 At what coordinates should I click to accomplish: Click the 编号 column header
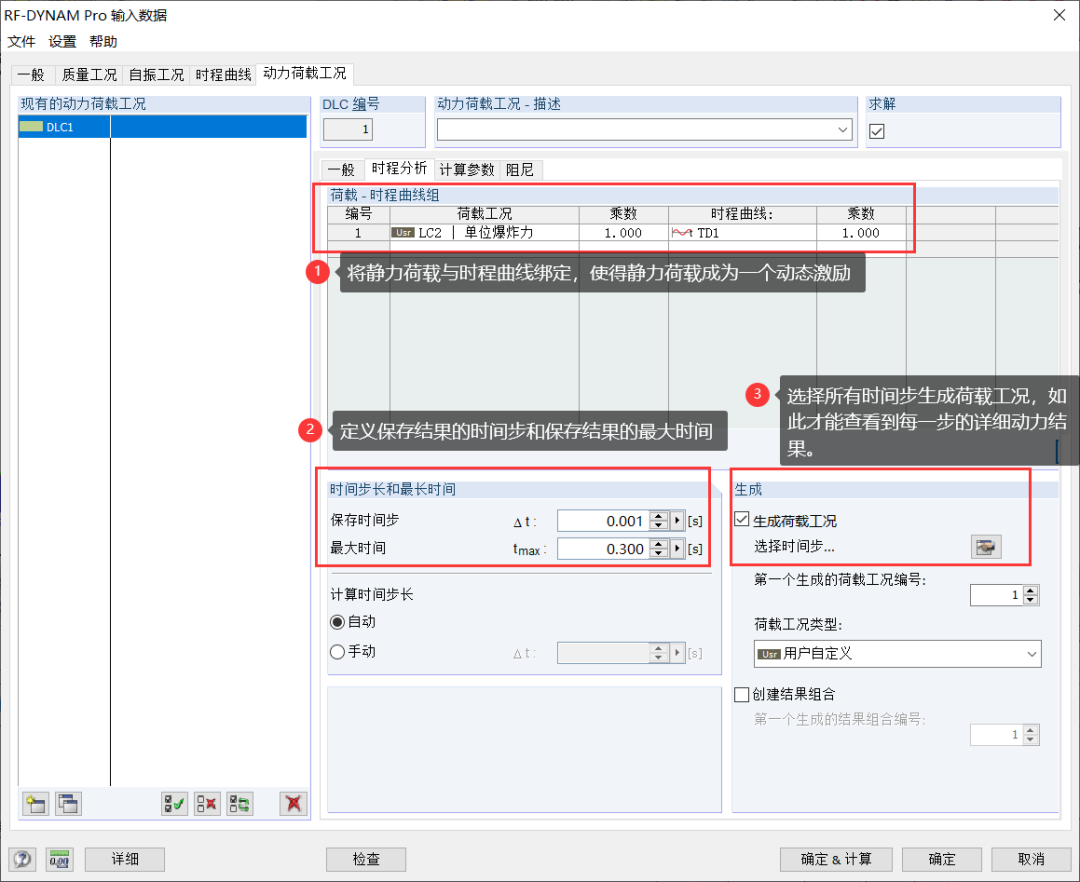358,214
